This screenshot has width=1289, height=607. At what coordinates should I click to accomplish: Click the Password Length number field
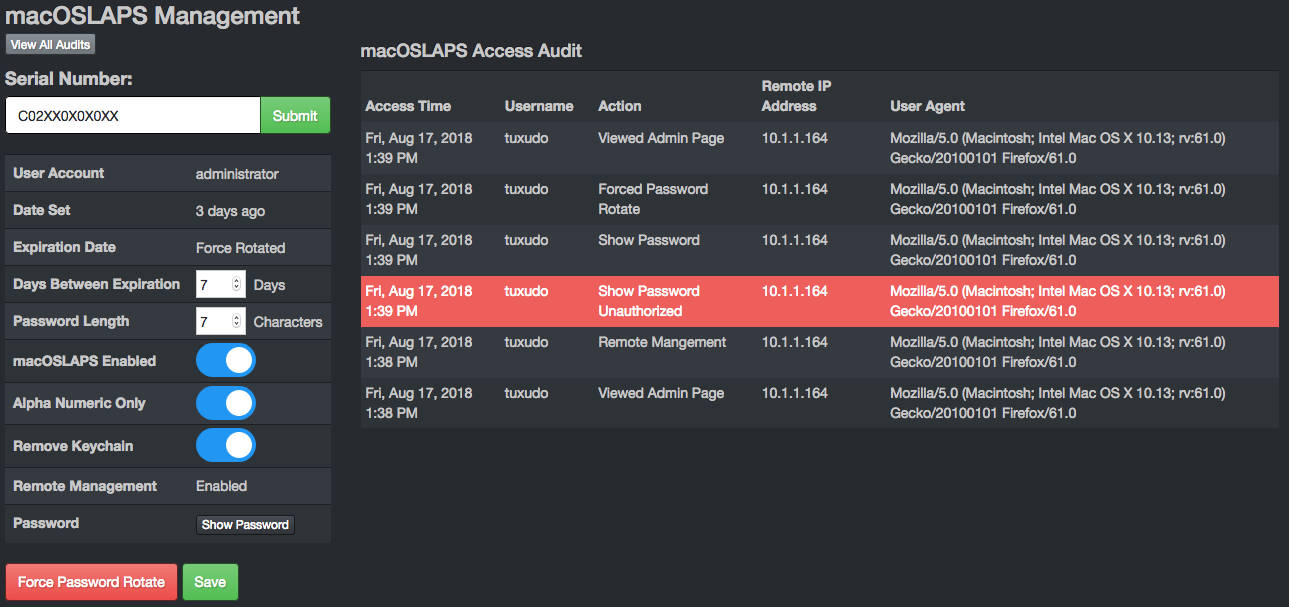pos(220,321)
